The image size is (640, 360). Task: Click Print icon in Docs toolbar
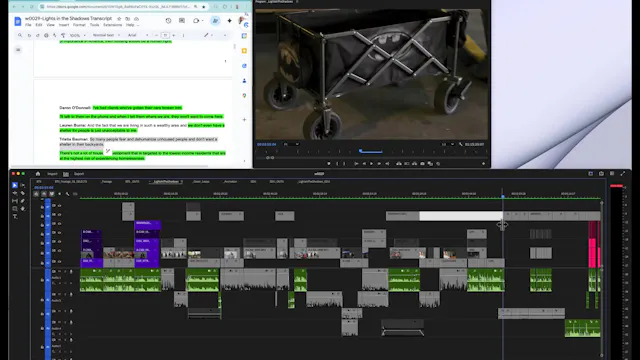point(46,36)
